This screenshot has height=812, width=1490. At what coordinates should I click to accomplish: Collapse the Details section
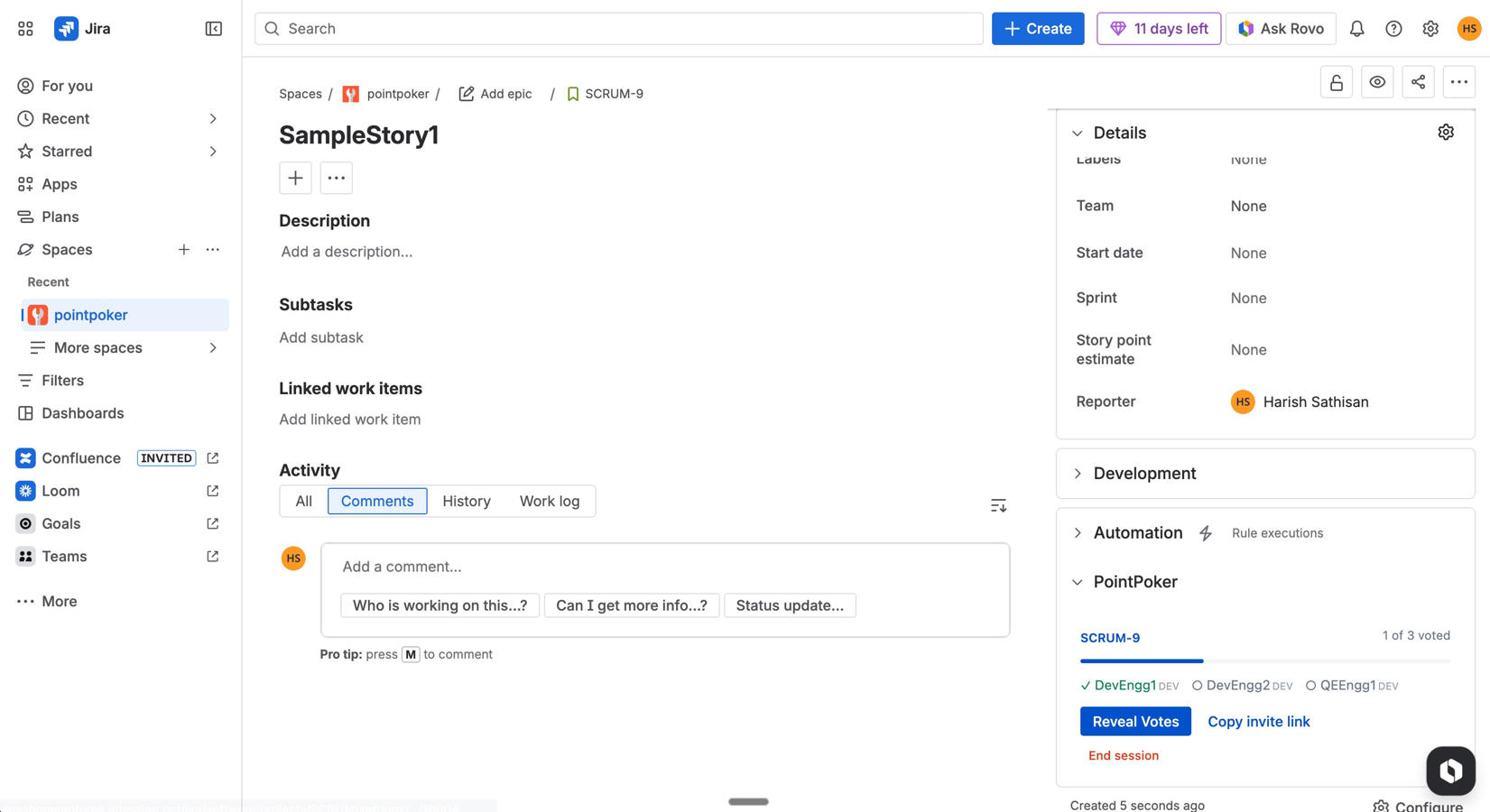click(x=1077, y=133)
